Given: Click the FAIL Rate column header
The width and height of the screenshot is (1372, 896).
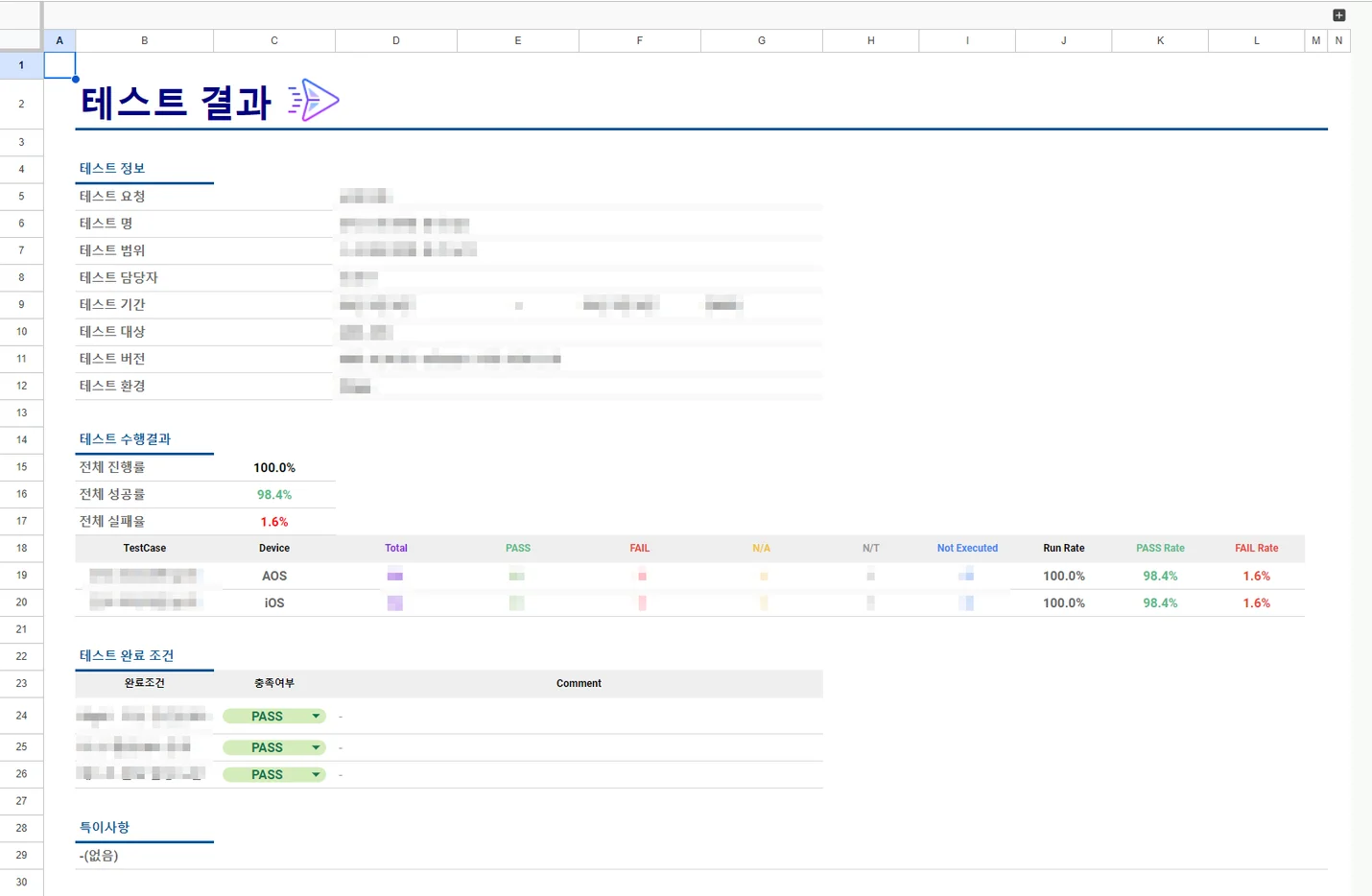Looking at the screenshot, I should point(1257,548).
